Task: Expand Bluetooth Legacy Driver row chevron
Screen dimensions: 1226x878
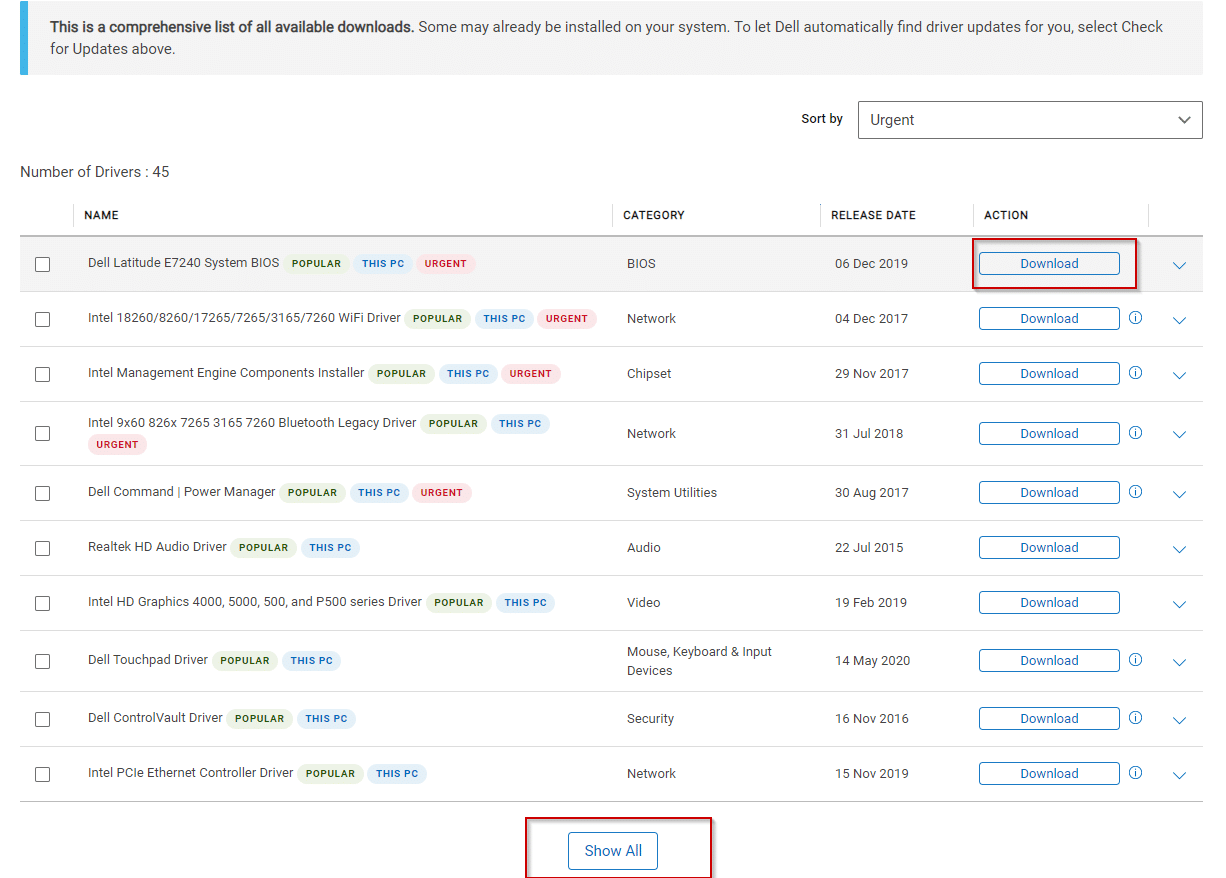Action: (x=1179, y=434)
